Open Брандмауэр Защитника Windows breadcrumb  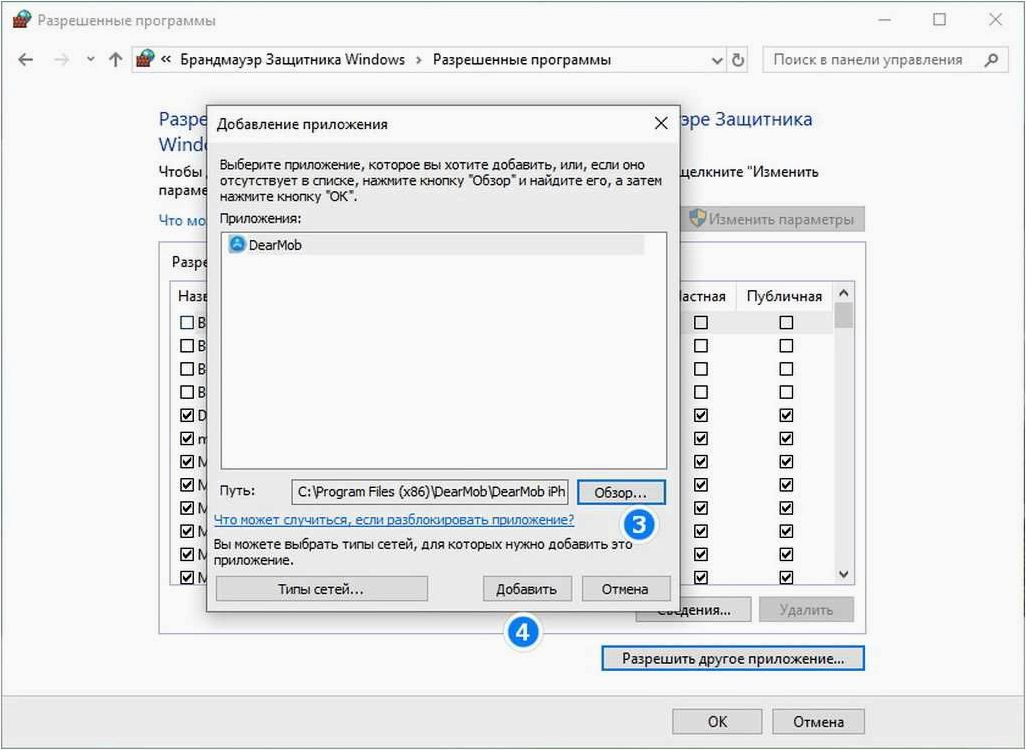(292, 60)
